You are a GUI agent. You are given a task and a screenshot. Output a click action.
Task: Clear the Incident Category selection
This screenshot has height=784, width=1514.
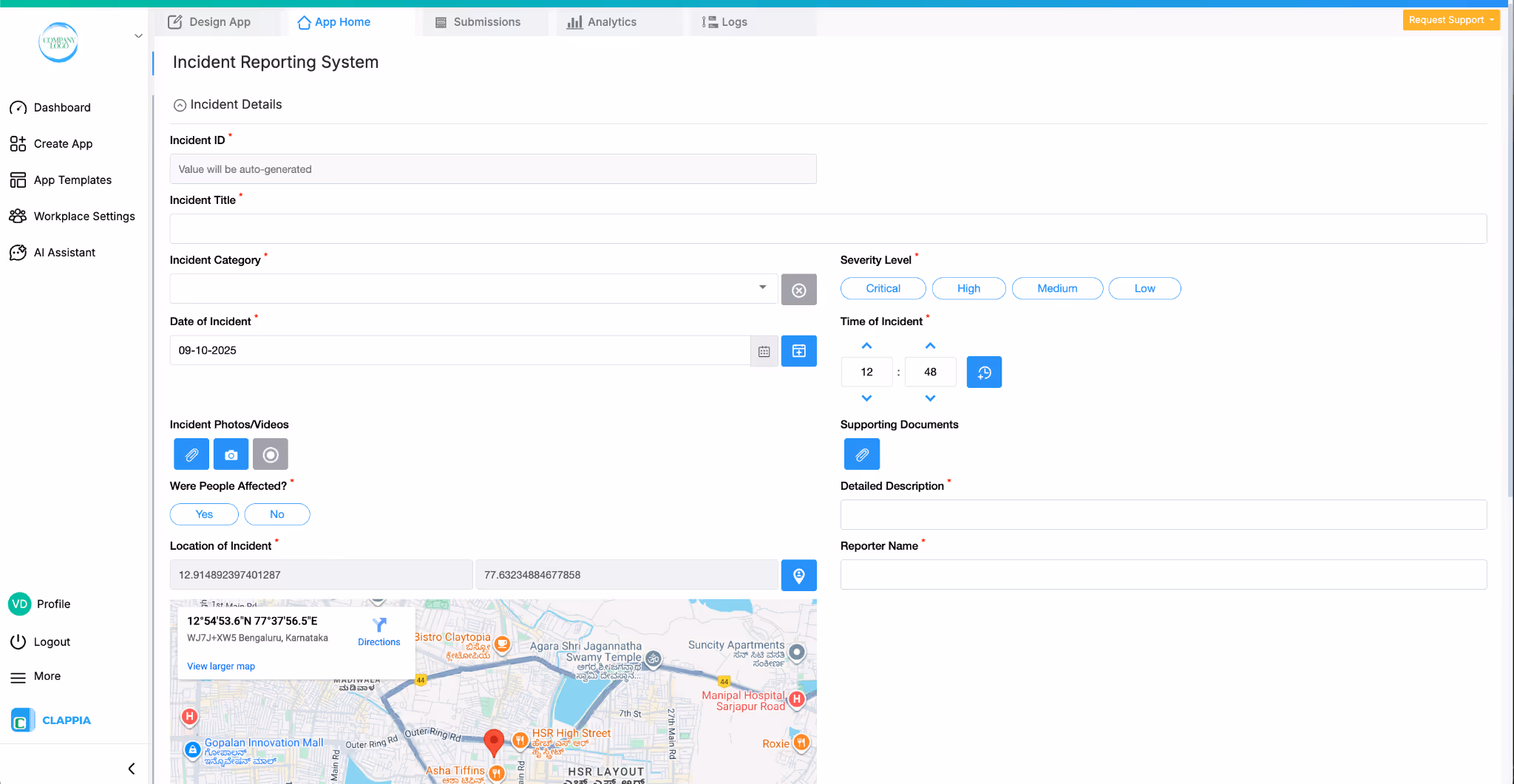tap(798, 289)
